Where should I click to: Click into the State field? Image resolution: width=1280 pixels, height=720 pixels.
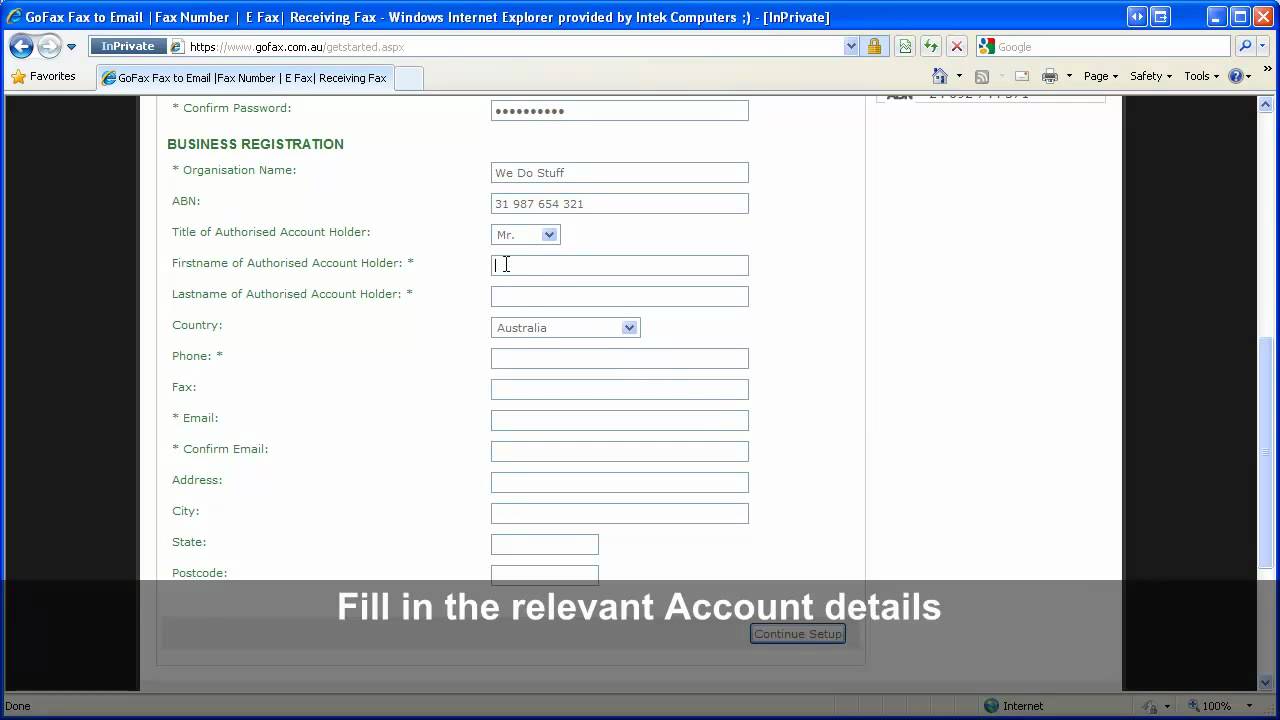click(545, 544)
